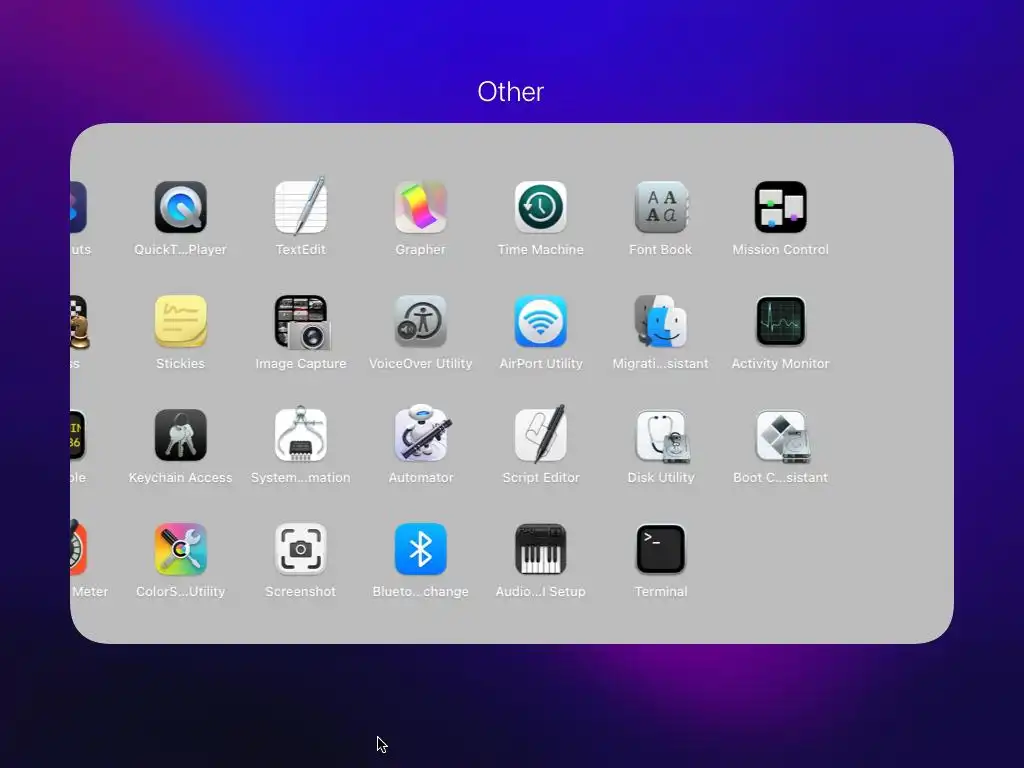Click the "Time Machine" label text

click(541, 249)
